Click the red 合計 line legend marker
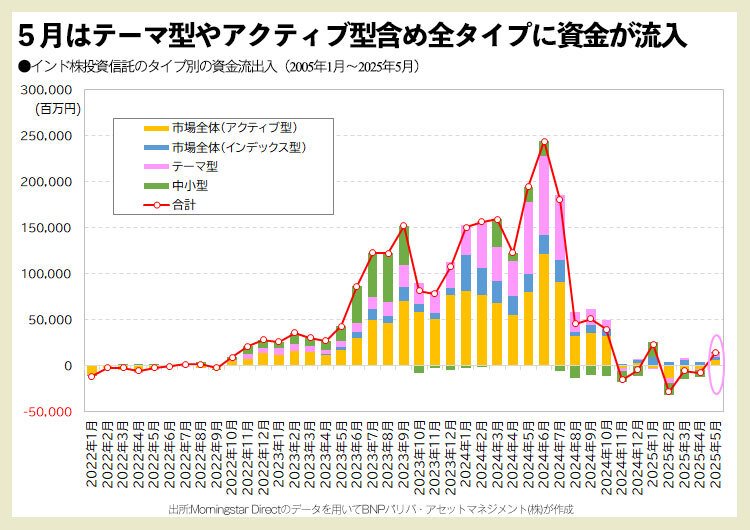This screenshot has height=530, width=750. click(156, 205)
